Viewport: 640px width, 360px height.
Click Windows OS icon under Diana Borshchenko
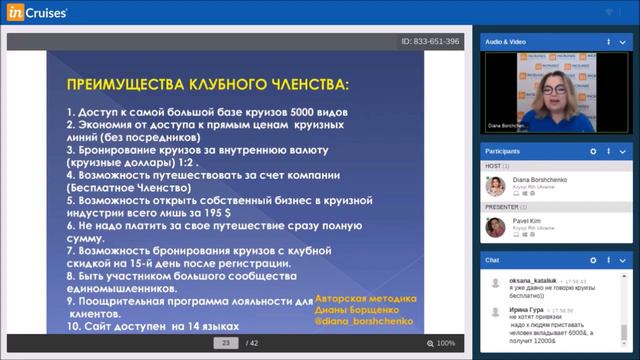525,193
